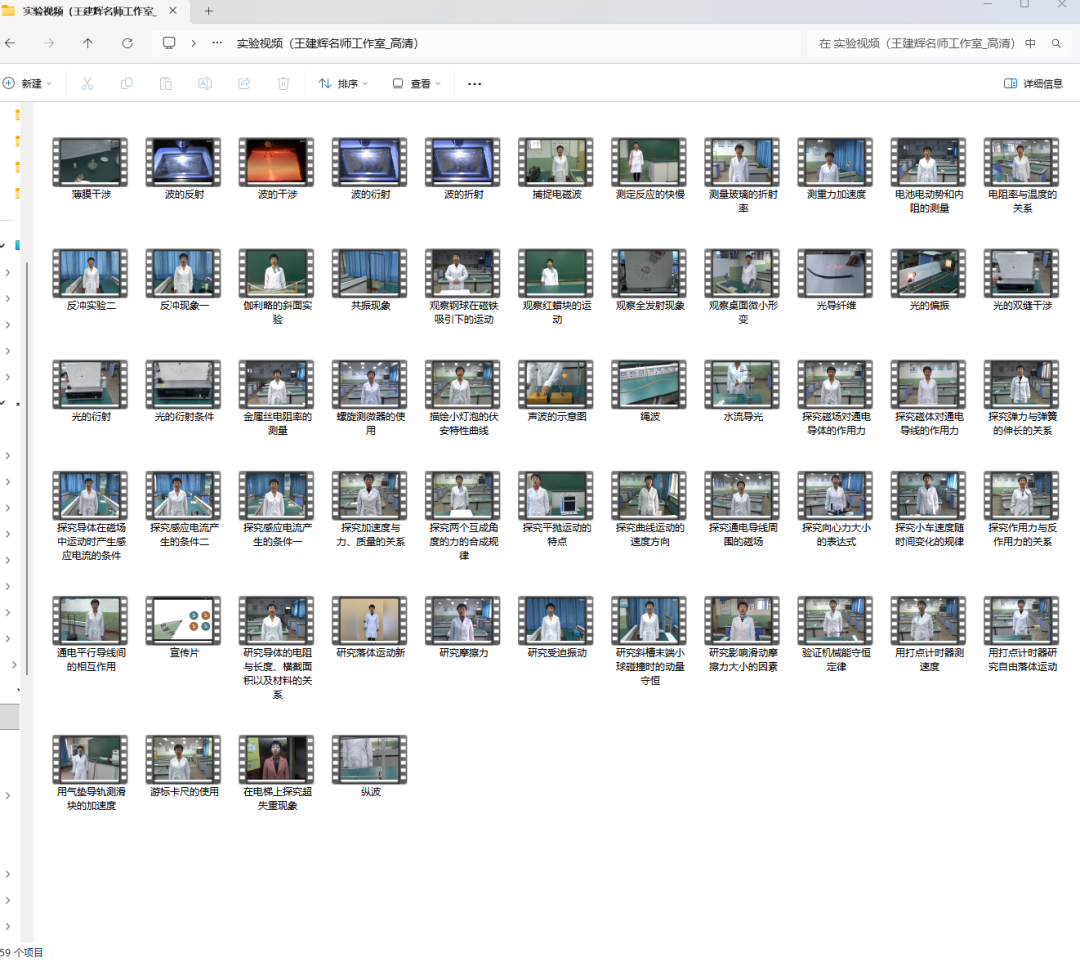Screen dimensions: 1080x962
Task: Click the Share icon in toolbar
Action: [244, 84]
